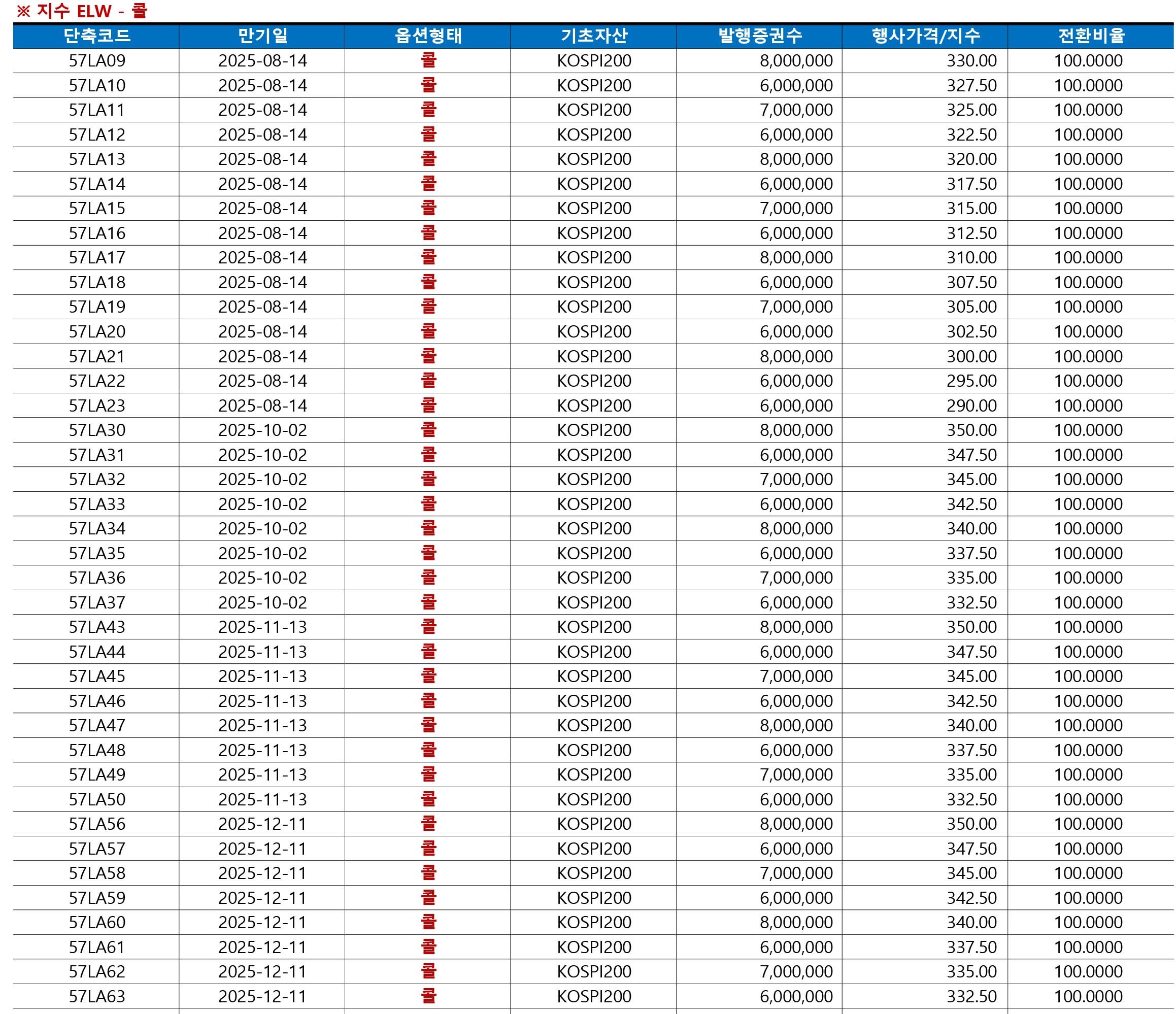Select code cell 57LA12
Image resolution: width=1176 pixels, height=1014 pixels.
[97, 135]
